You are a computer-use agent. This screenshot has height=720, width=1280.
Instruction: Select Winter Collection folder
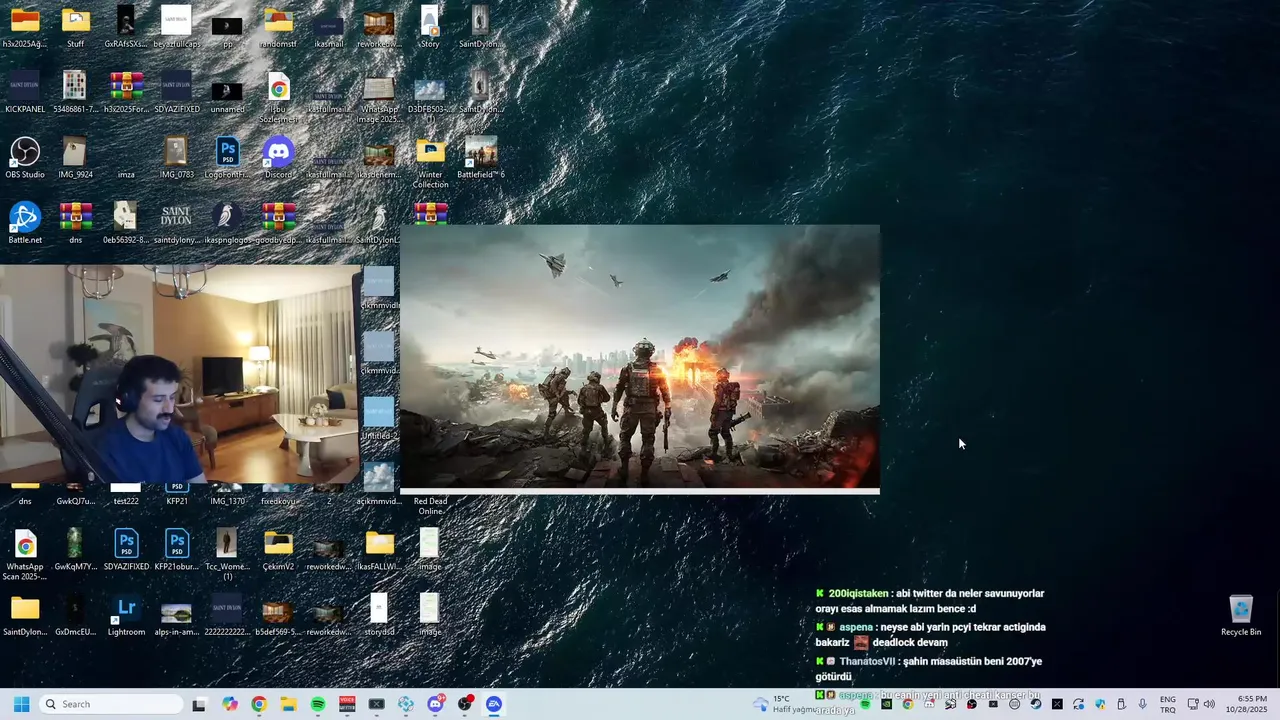tap(430, 163)
